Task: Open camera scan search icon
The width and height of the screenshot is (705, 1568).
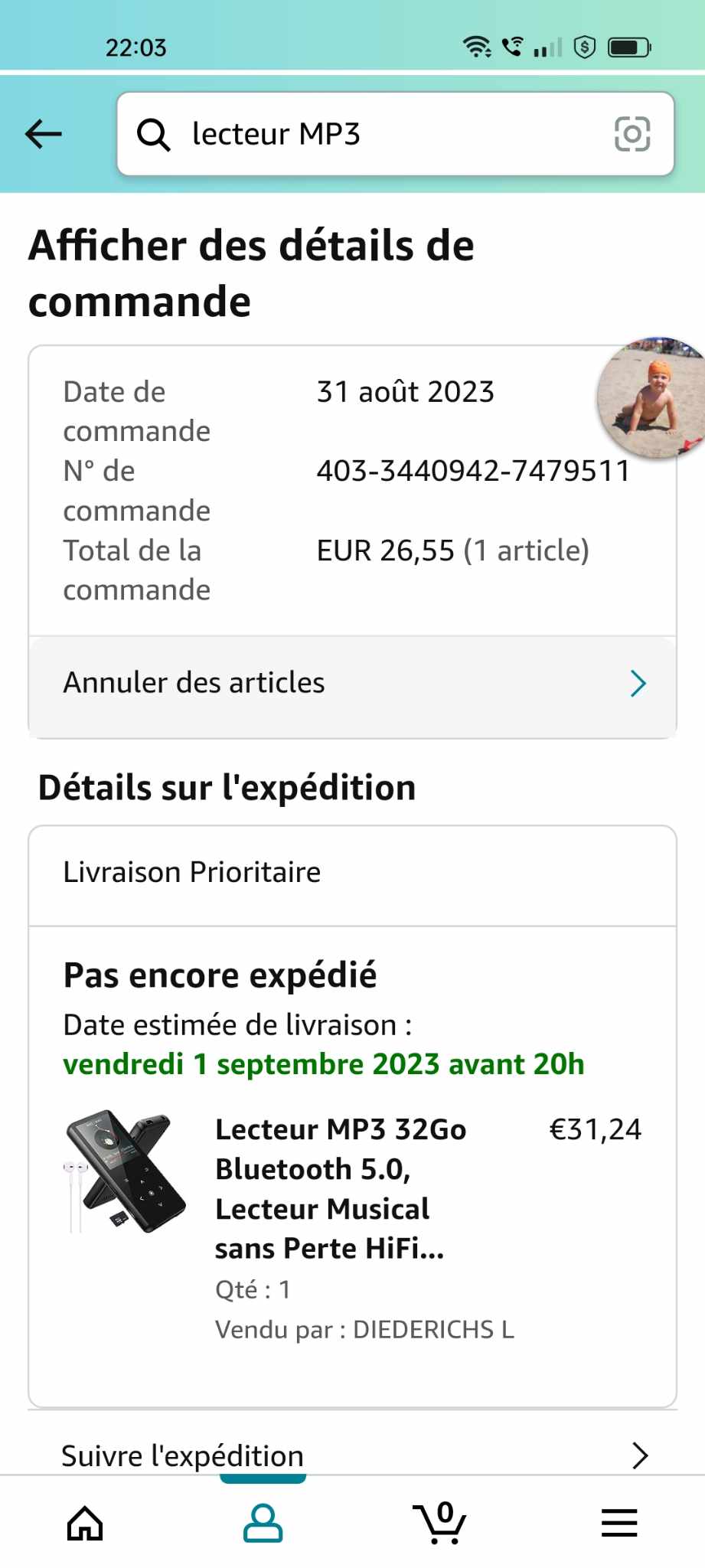Action: (632, 134)
